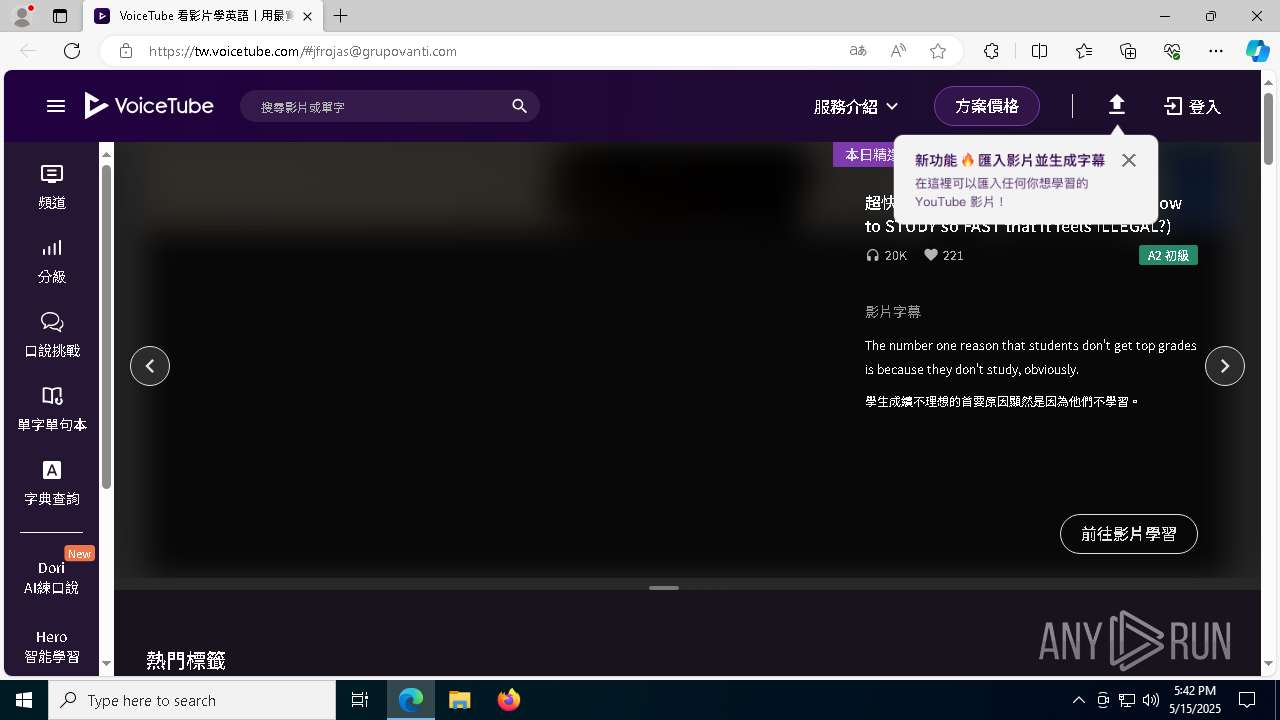Click the upload video icon
Screen dimensions: 1280x720
click(x=1117, y=105)
